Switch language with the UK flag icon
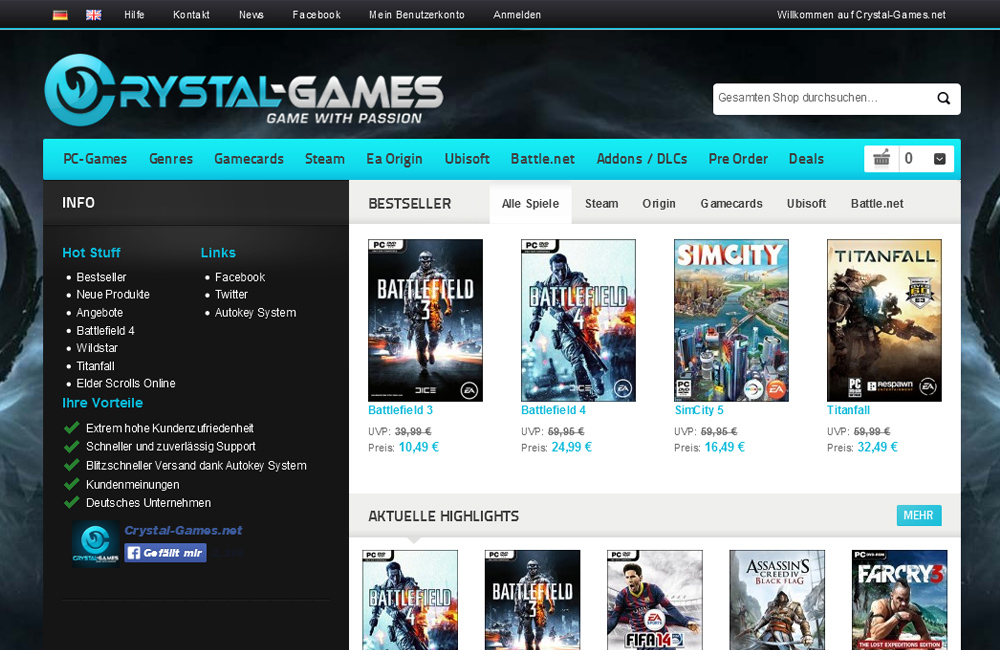This screenshot has height=650, width=1000. click(x=94, y=15)
